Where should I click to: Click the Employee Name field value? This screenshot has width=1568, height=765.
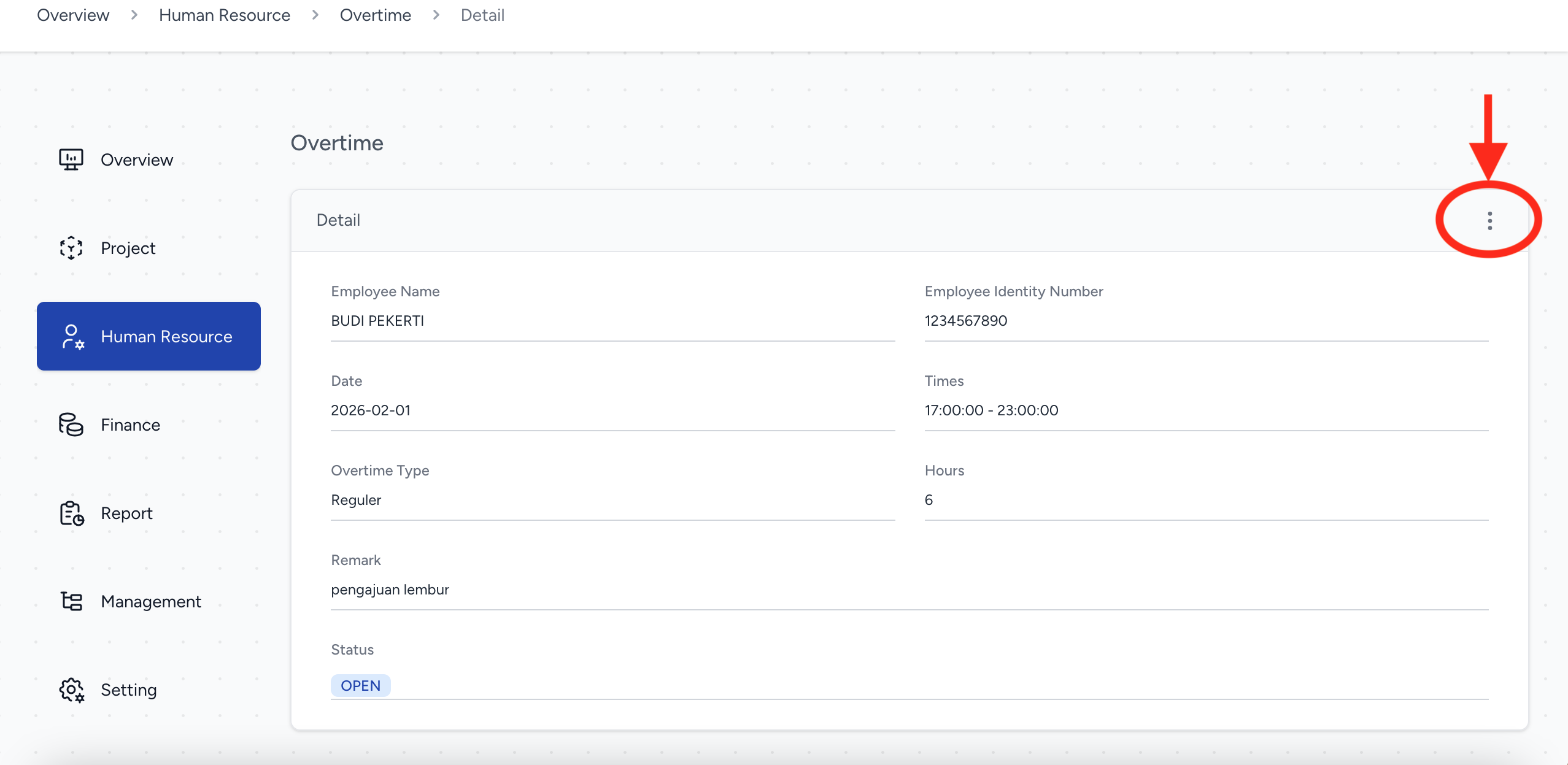click(377, 321)
